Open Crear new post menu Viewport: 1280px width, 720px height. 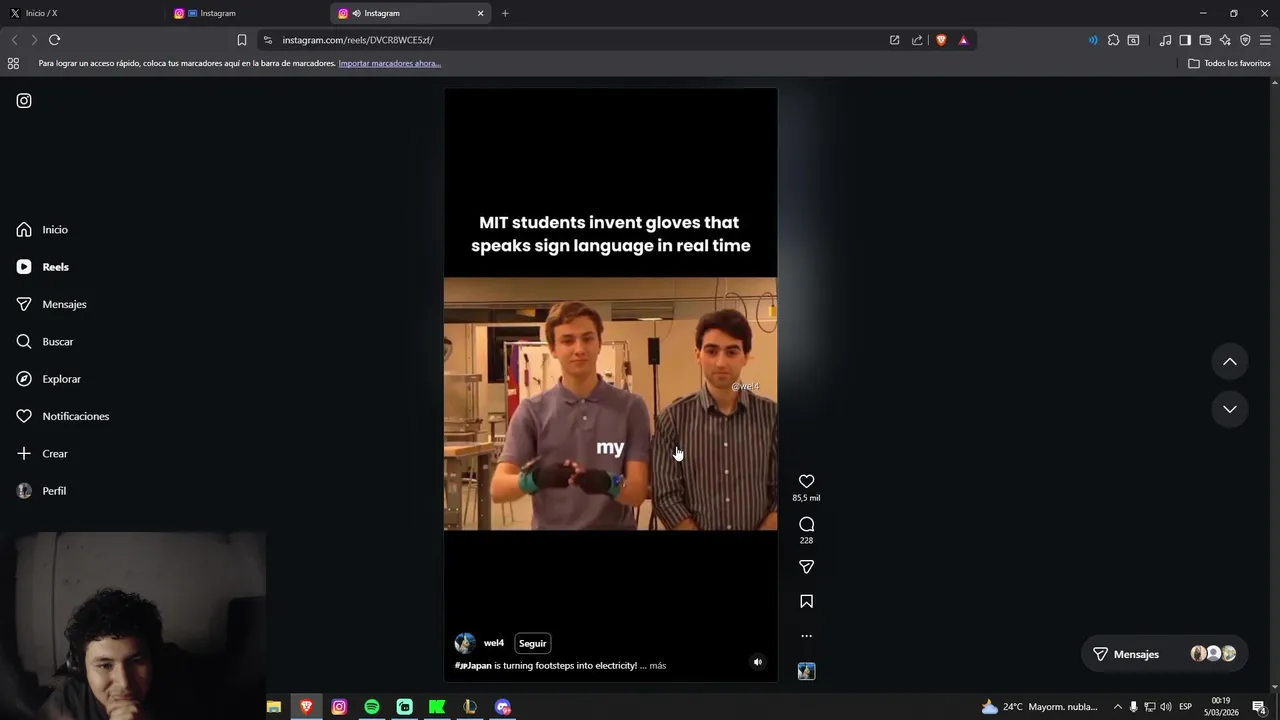pyautogui.click(x=42, y=454)
